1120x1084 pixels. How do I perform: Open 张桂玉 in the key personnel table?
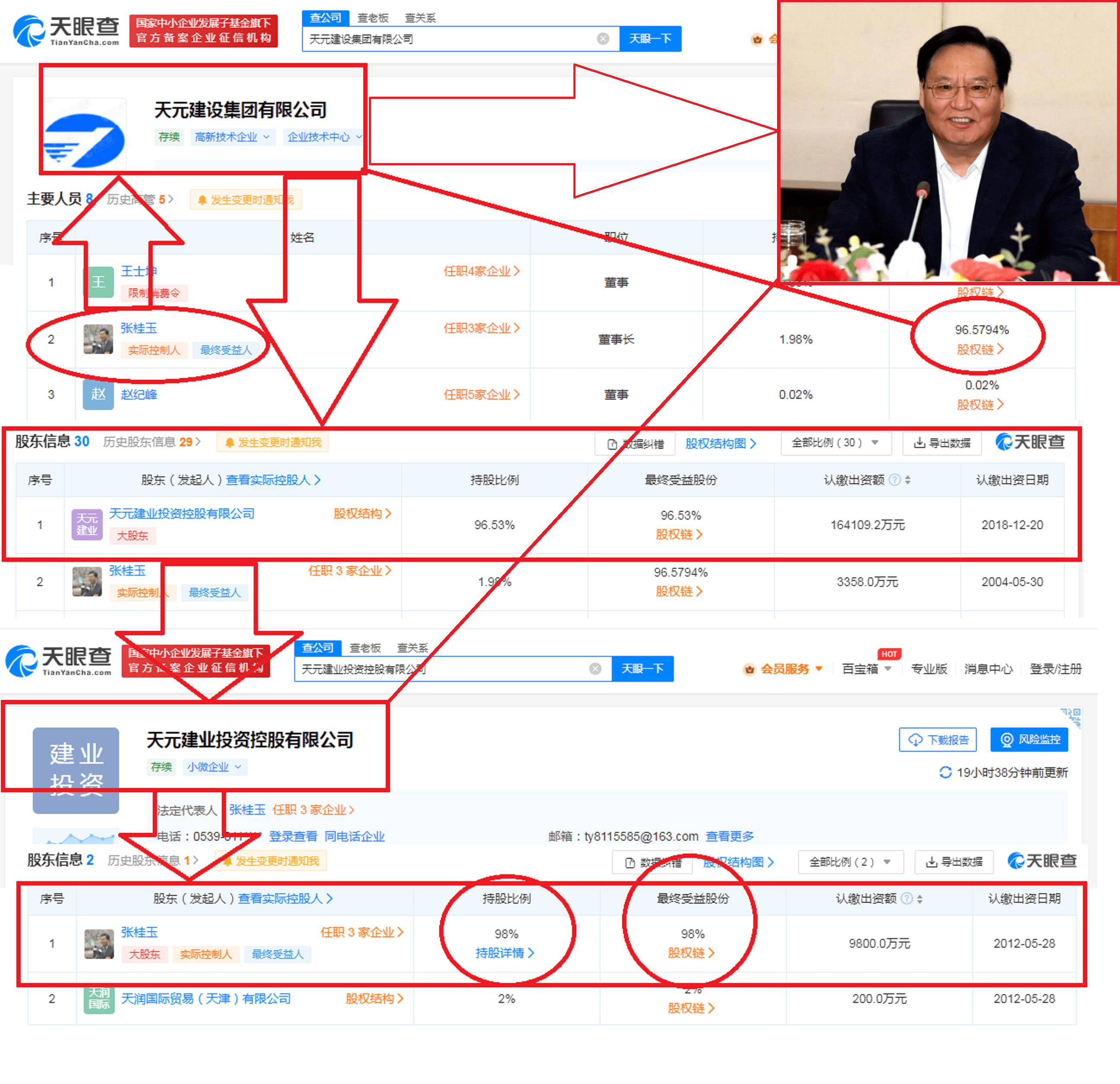[138, 328]
